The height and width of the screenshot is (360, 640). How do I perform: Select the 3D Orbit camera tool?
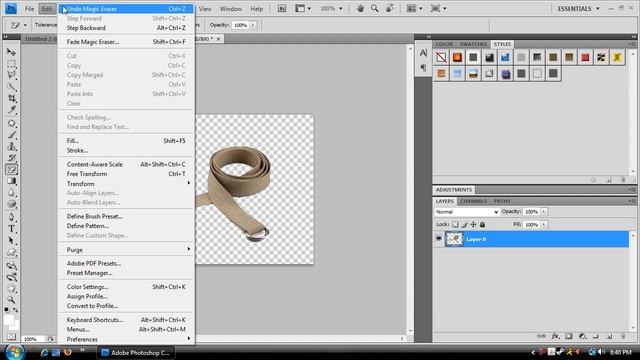pyautogui.click(x=11, y=278)
